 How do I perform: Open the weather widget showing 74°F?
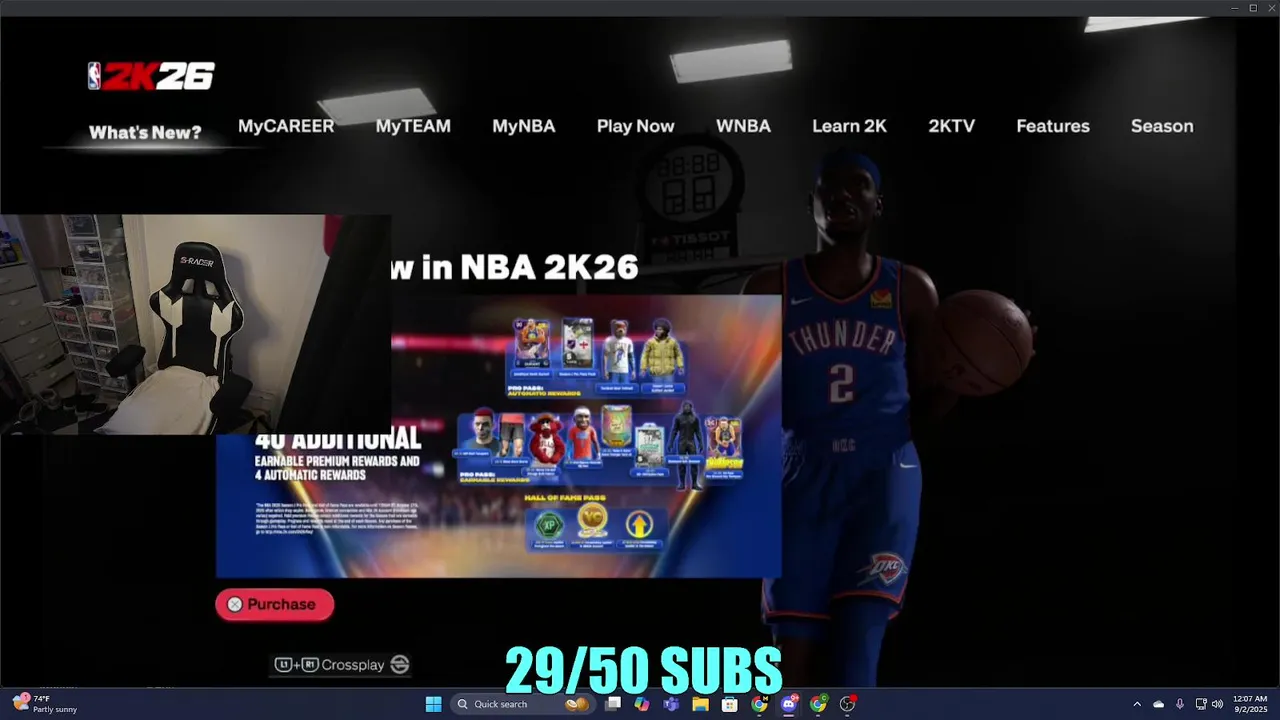tap(45, 704)
